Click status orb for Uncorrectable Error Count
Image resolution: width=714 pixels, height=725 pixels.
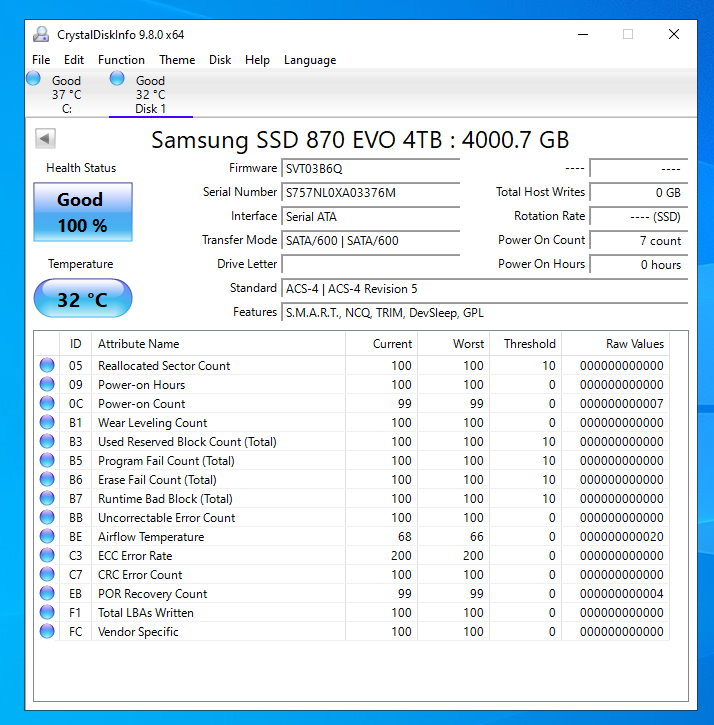click(47, 517)
